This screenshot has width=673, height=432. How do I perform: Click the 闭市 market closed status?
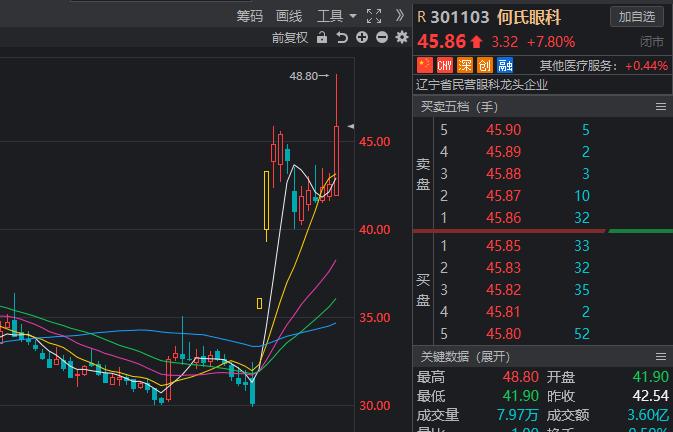click(x=652, y=42)
